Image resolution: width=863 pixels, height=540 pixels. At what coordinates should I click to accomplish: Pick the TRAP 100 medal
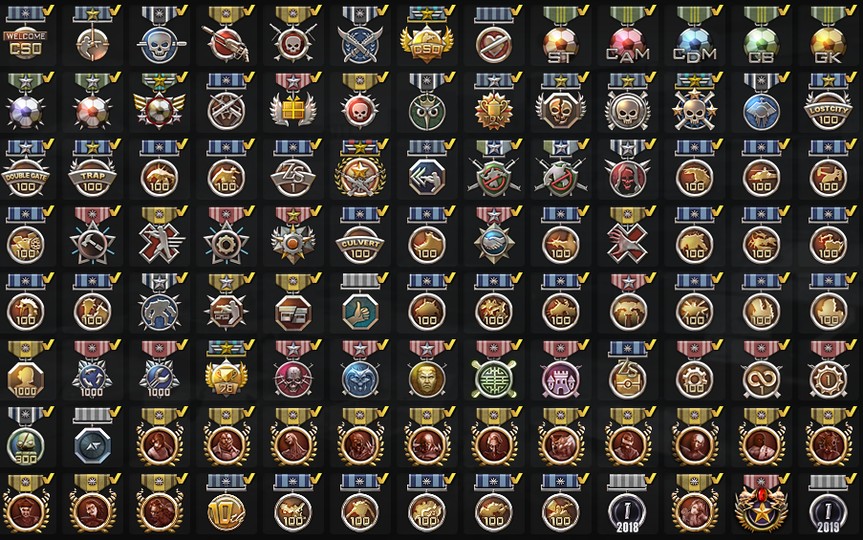coord(92,169)
